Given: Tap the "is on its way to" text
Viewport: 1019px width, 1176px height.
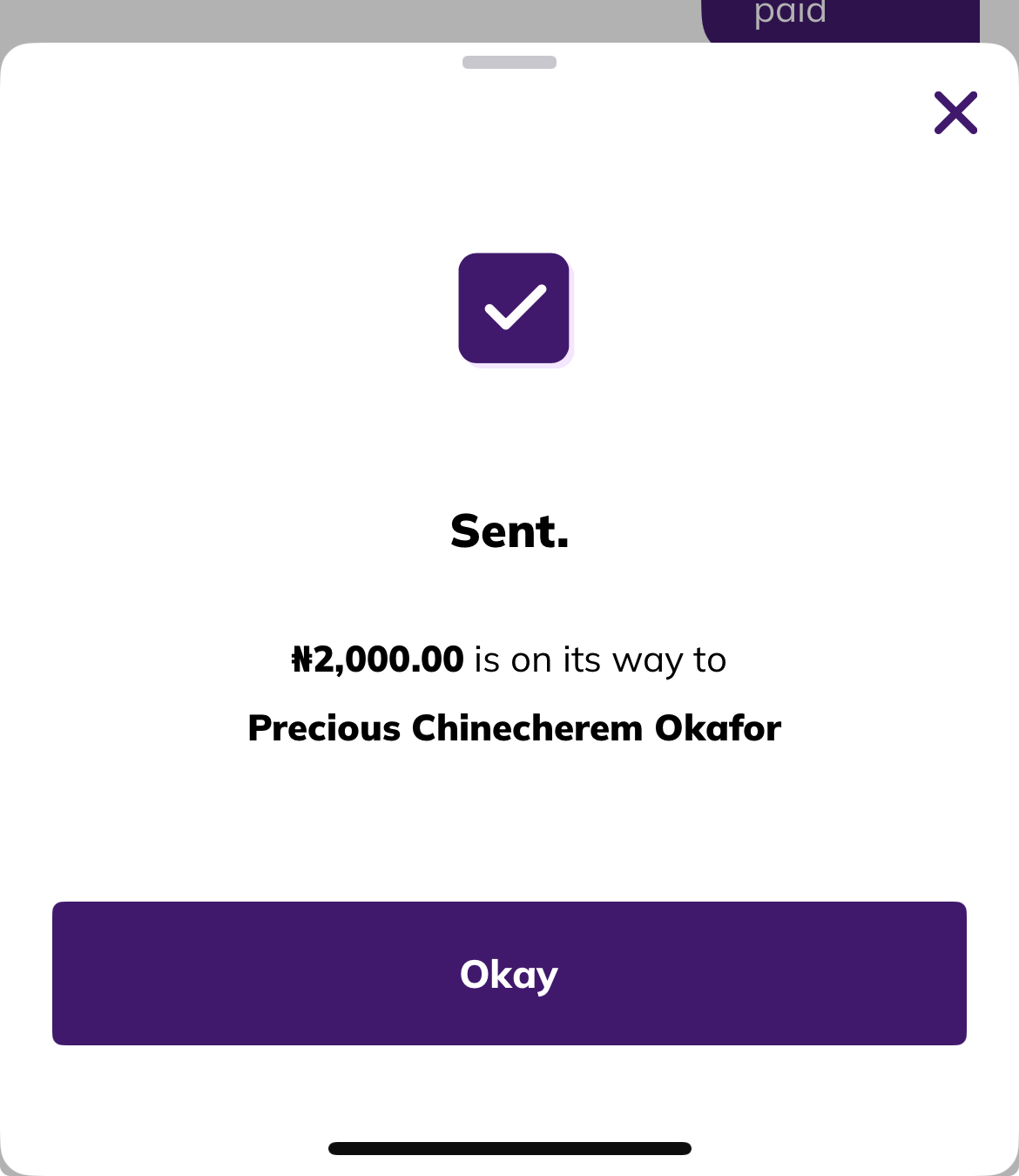Looking at the screenshot, I should click(x=600, y=660).
